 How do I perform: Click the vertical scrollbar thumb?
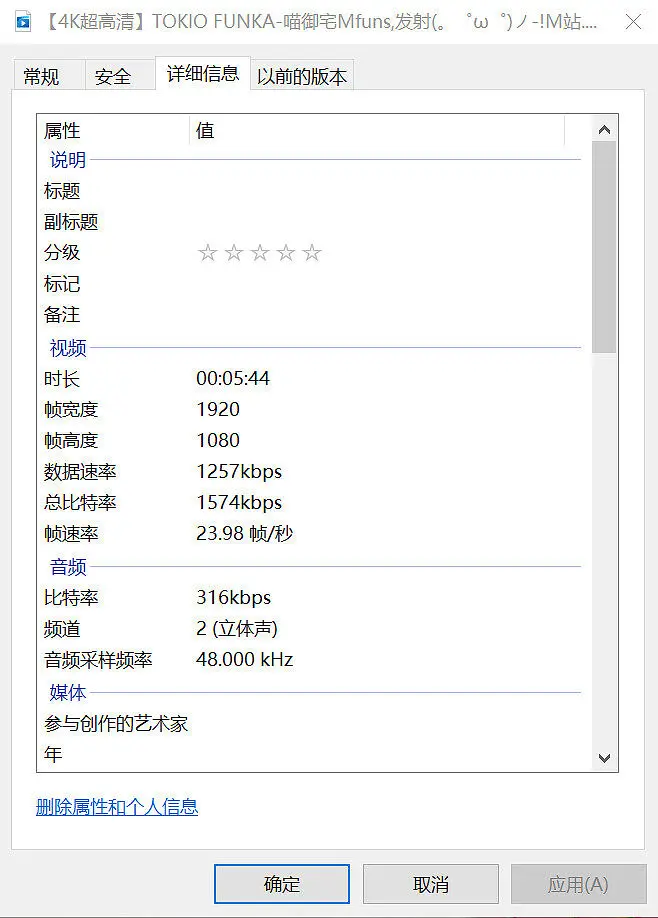coord(604,246)
